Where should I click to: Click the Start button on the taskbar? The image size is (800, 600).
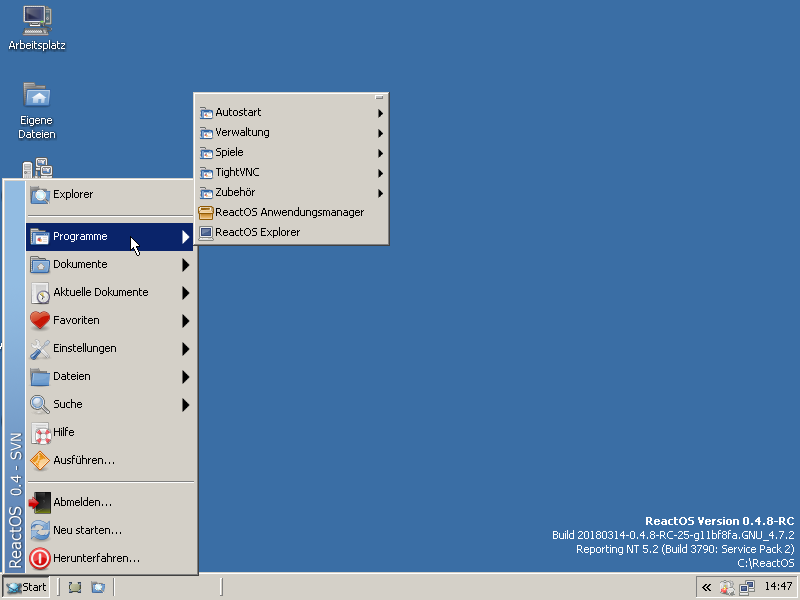click(27, 587)
